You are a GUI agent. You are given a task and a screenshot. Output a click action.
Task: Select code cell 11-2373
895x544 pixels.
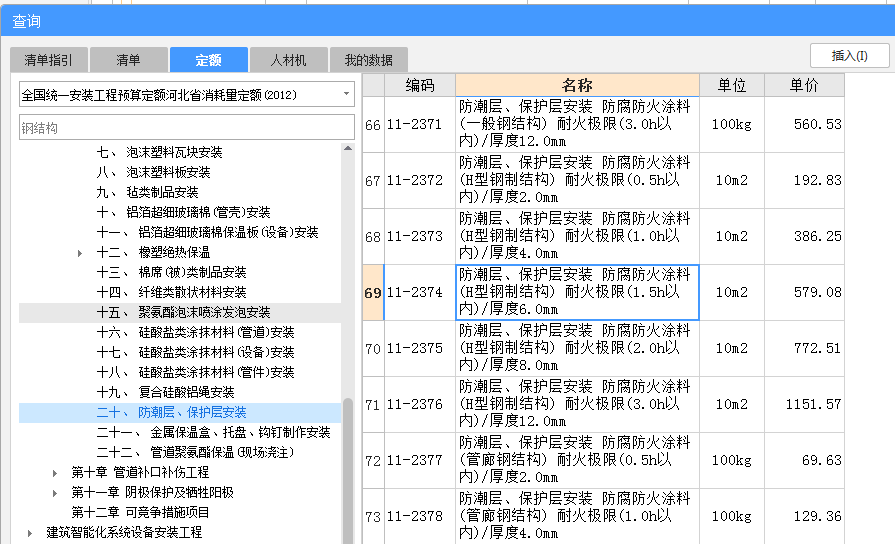pyautogui.click(x=420, y=236)
